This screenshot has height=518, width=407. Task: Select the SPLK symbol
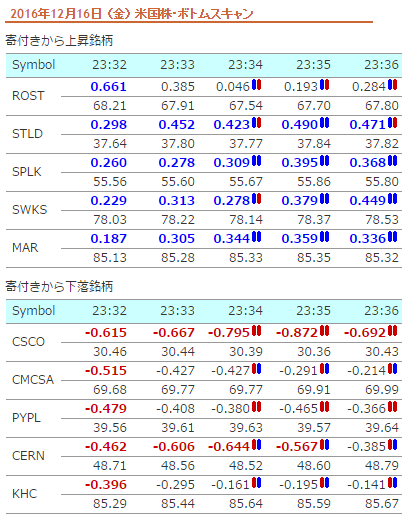coord(27,172)
